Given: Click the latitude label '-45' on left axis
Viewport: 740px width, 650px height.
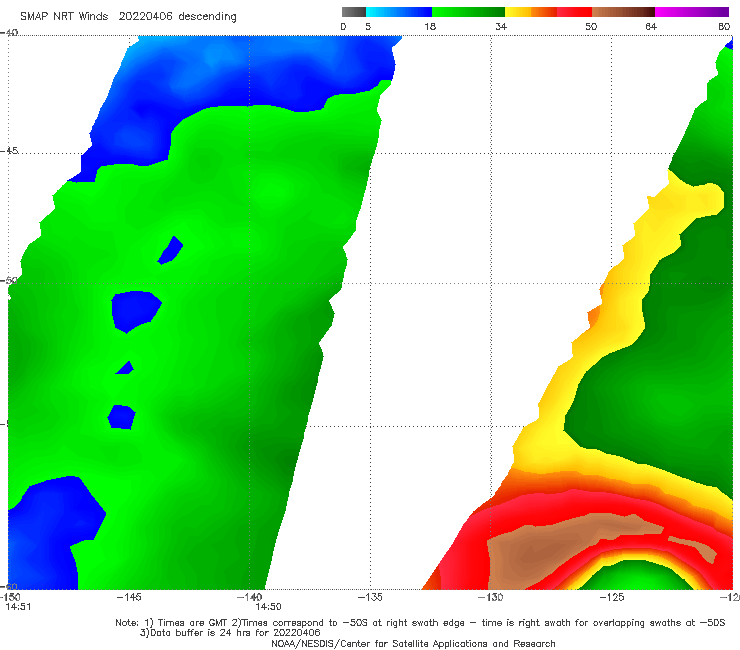Looking at the screenshot, I should tap(9, 151).
